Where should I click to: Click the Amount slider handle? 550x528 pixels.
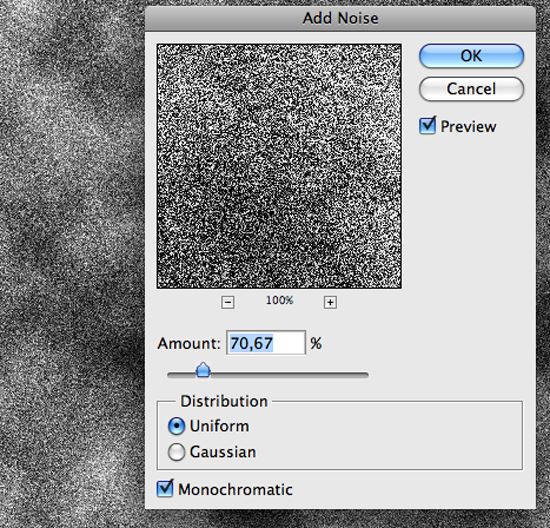[x=203, y=370]
